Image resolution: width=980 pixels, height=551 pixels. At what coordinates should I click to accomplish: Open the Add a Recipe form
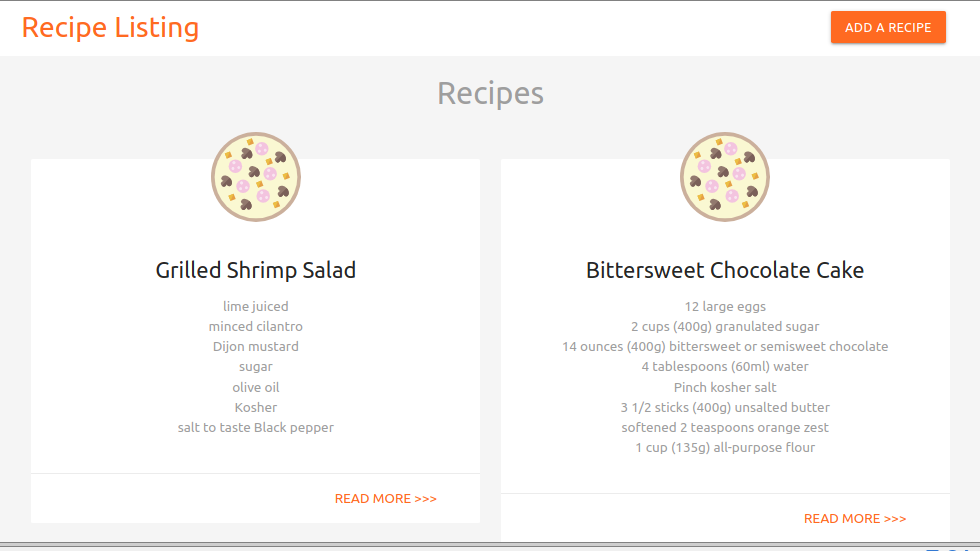[888, 27]
